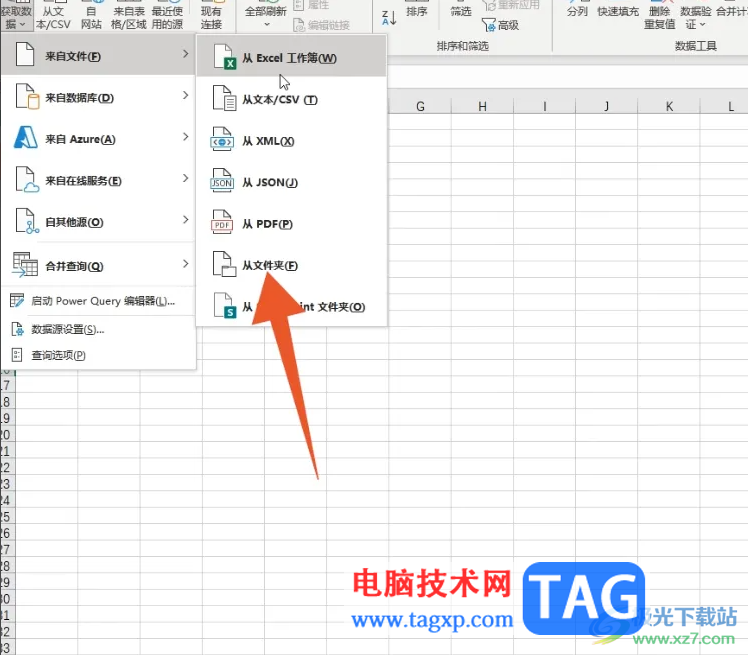Choose 从 Excel 工作簿(W) option
This screenshot has width=748, height=655.
click(291, 57)
